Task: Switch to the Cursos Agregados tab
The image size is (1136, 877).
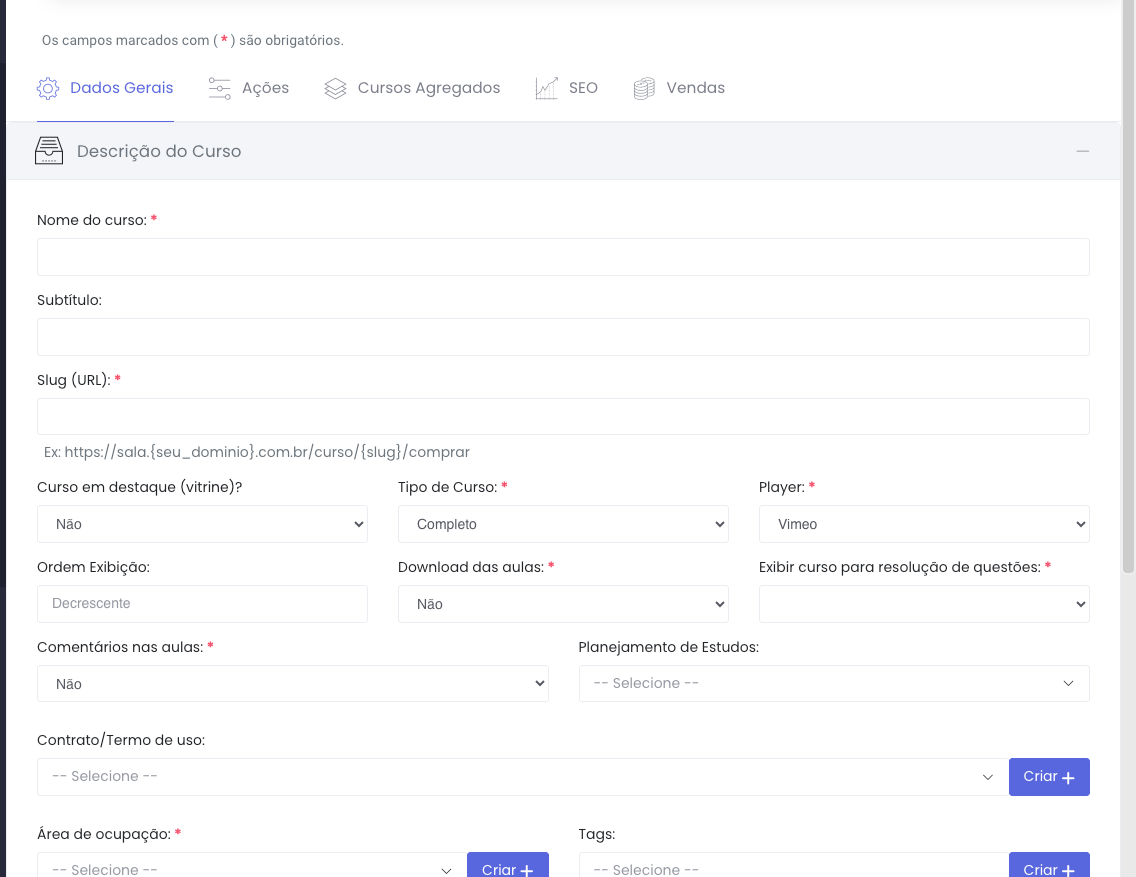Action: [x=428, y=88]
